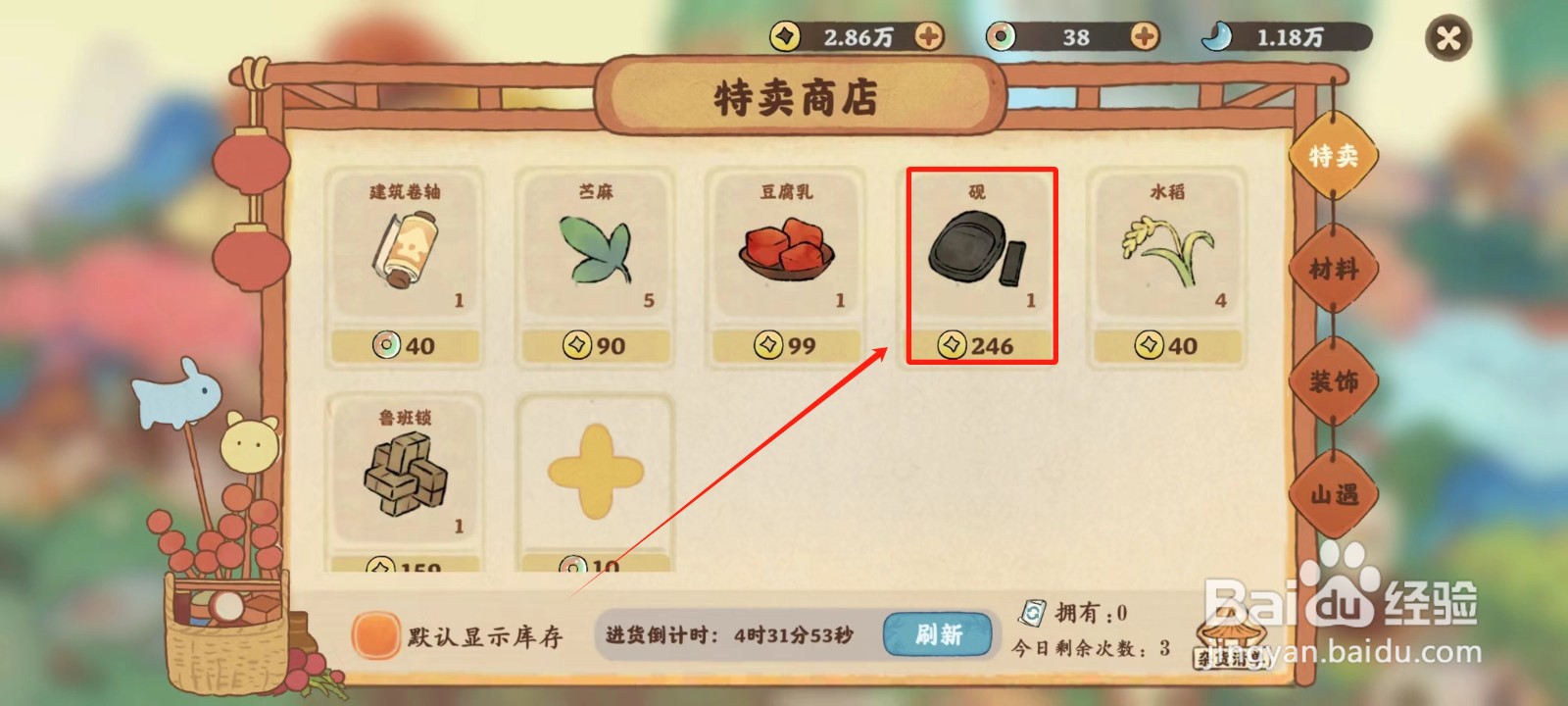The width and height of the screenshot is (1568, 706).
Task: Click the moon currency 1.18万 display
Action: (x=1286, y=37)
